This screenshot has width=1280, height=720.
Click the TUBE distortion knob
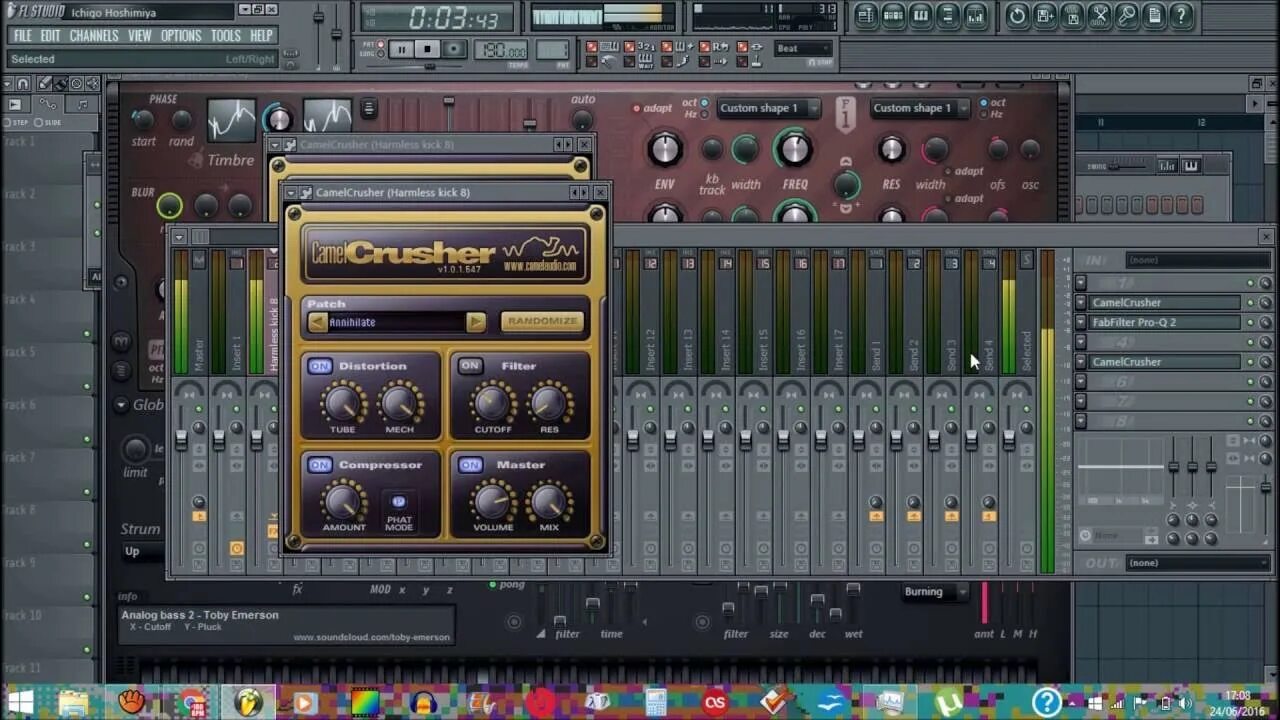[343, 403]
